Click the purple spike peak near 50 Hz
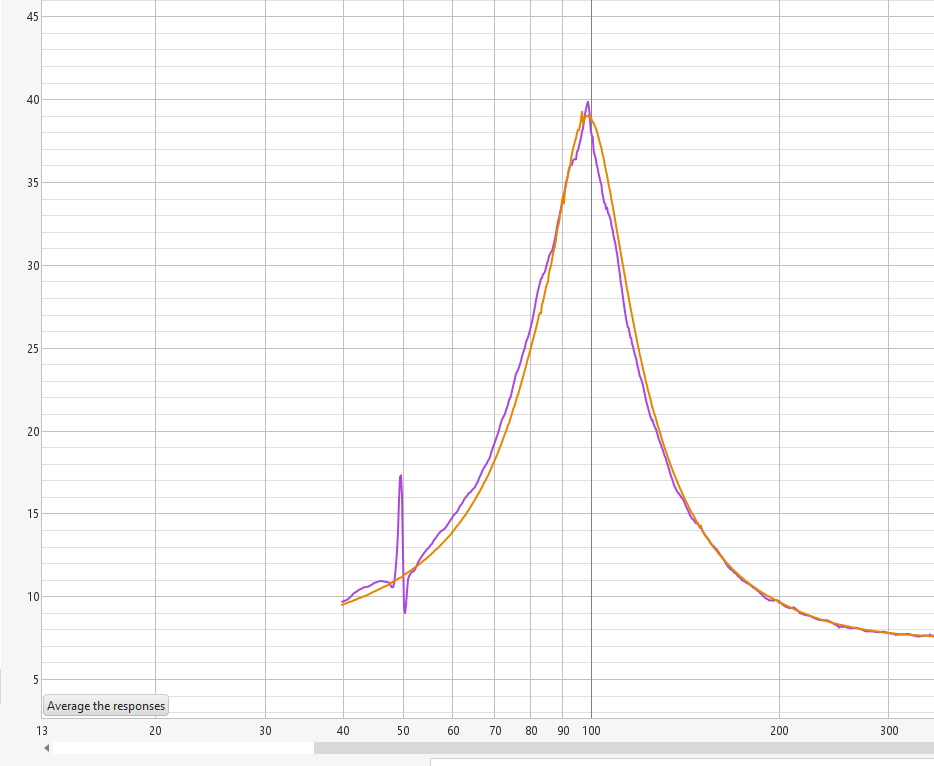This screenshot has width=934, height=766. click(400, 476)
